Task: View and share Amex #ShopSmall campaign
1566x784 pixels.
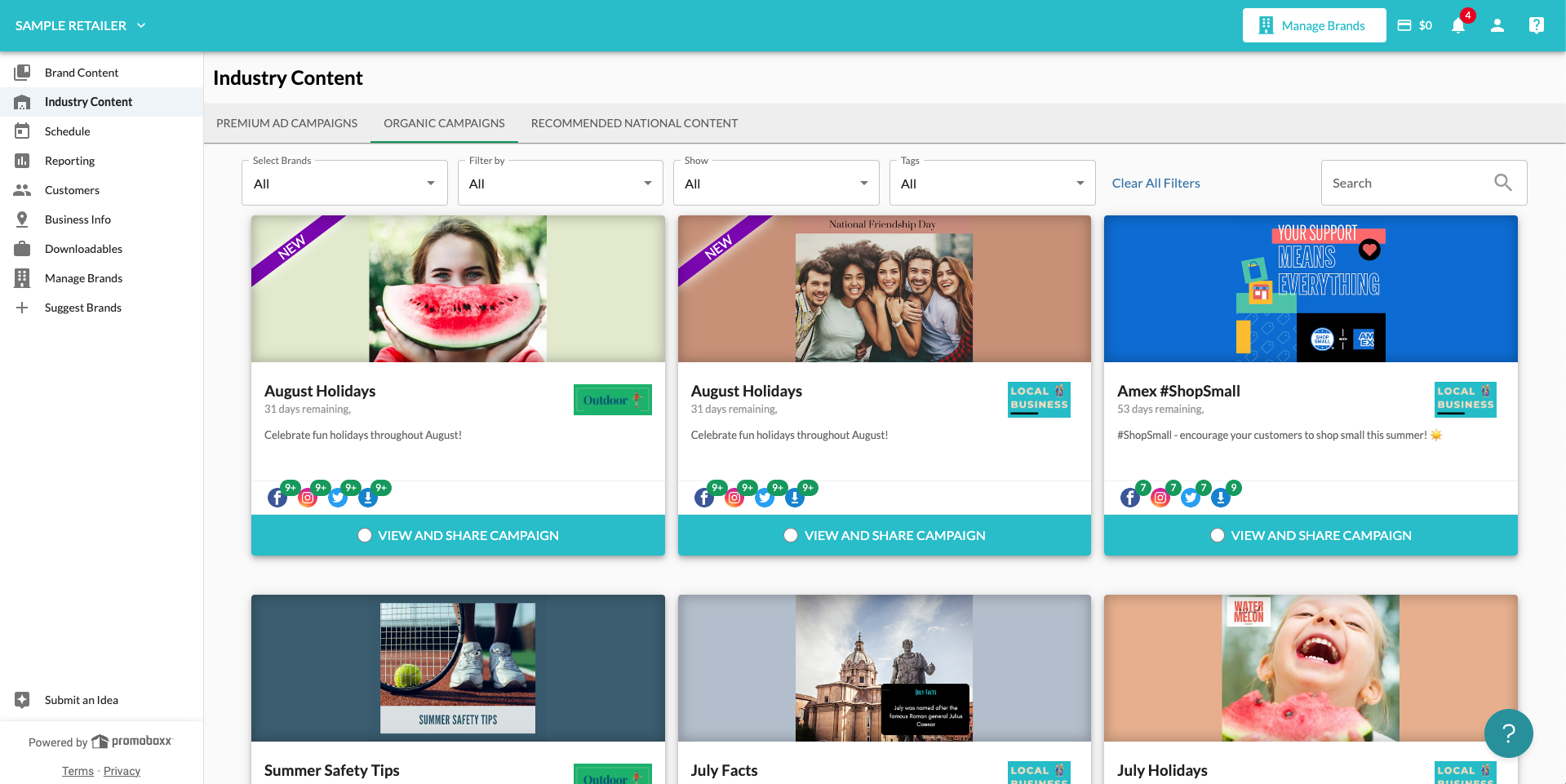Action: click(1311, 535)
